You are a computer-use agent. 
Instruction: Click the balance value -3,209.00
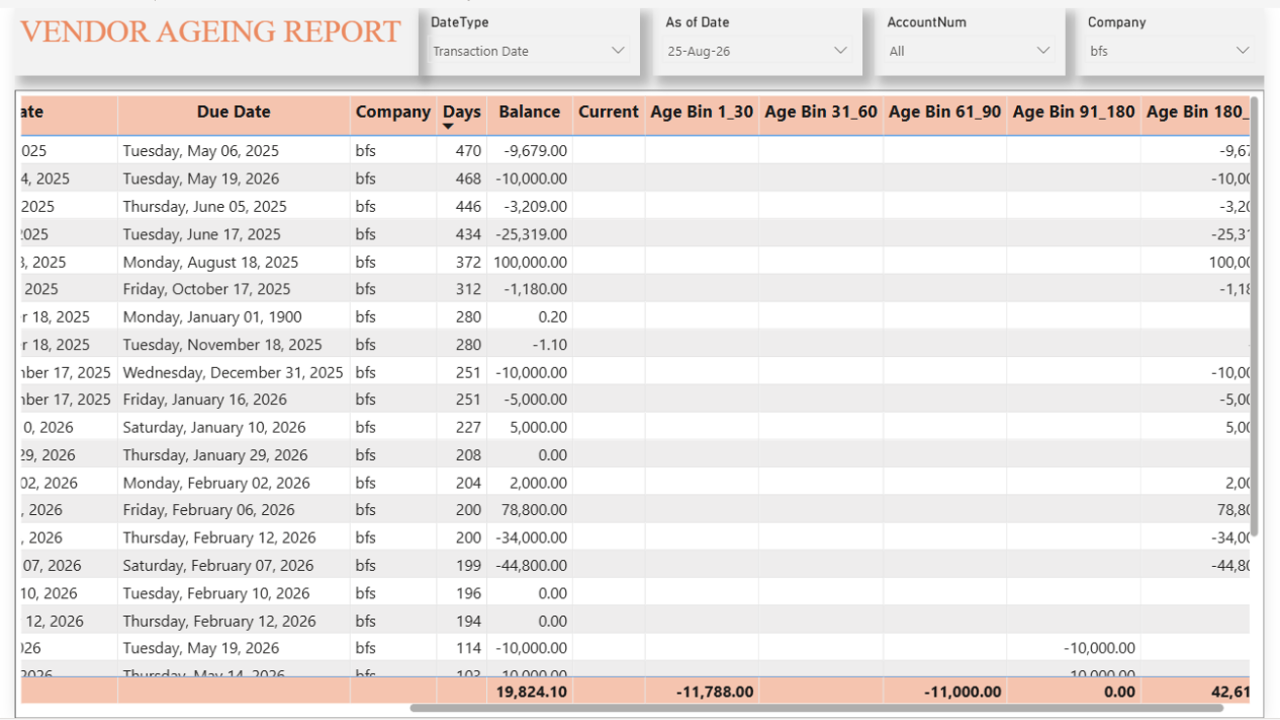(534, 207)
